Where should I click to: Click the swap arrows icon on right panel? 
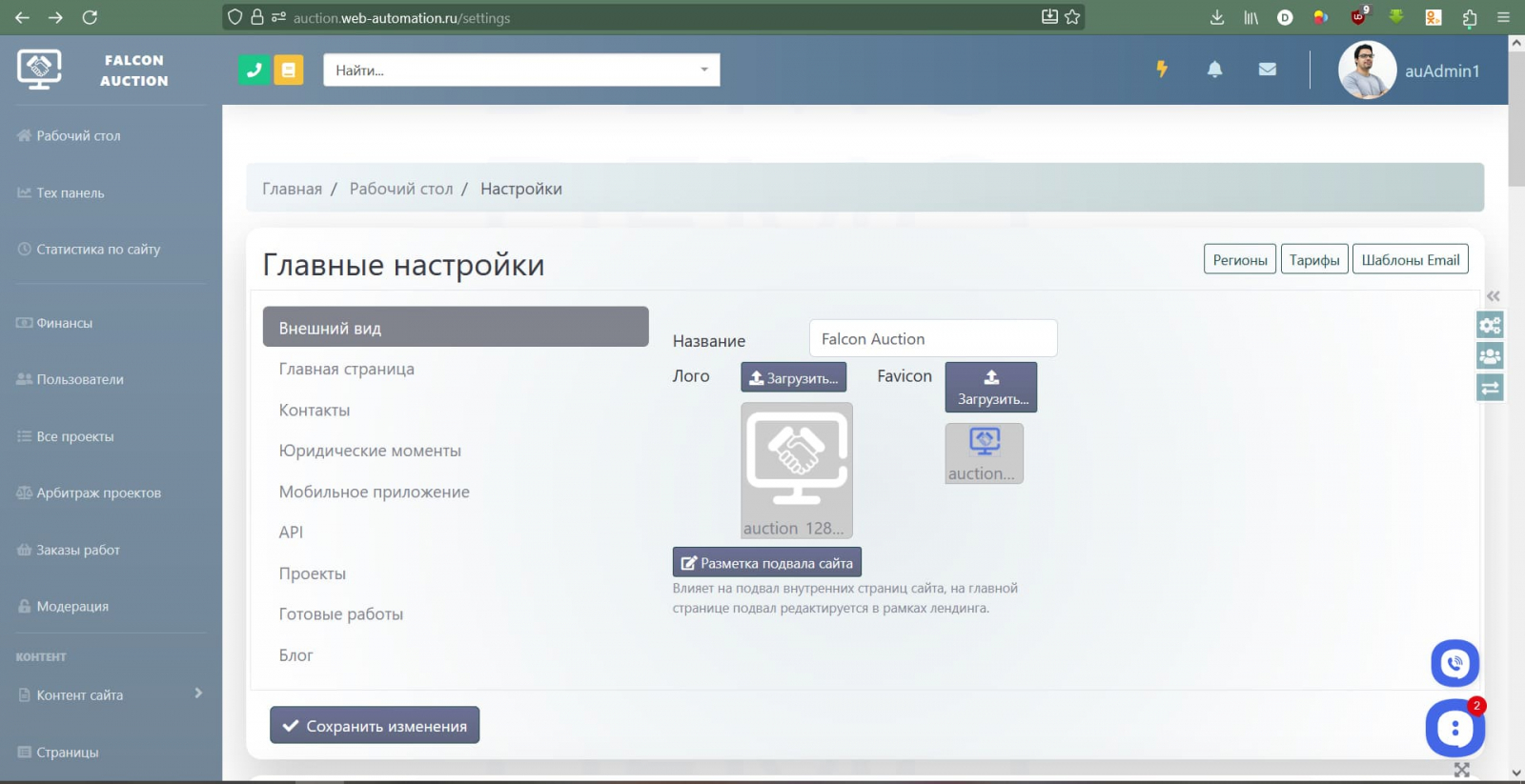(x=1490, y=387)
